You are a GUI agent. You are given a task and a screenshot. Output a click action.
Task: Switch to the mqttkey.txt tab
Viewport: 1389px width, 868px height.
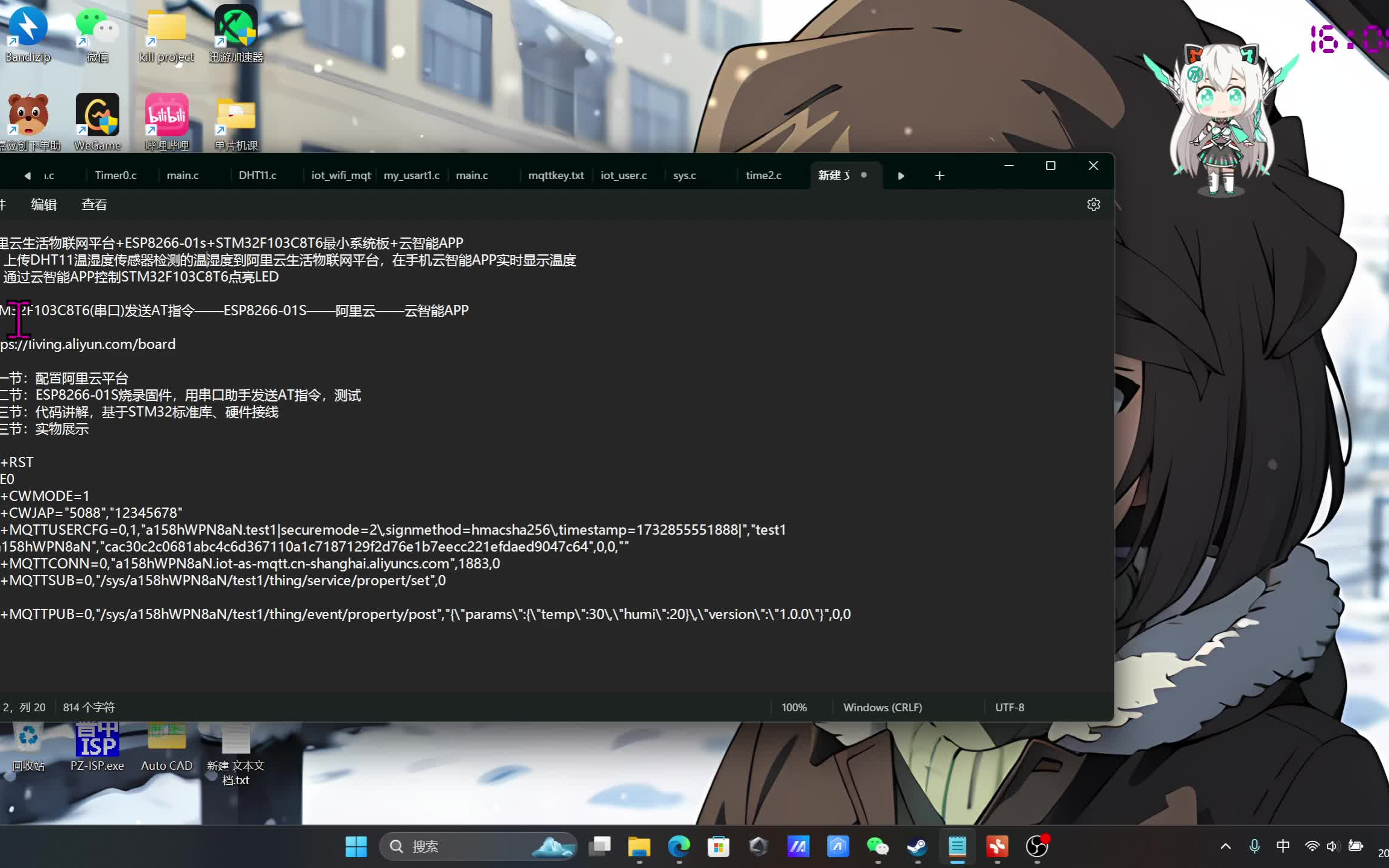tap(556, 175)
